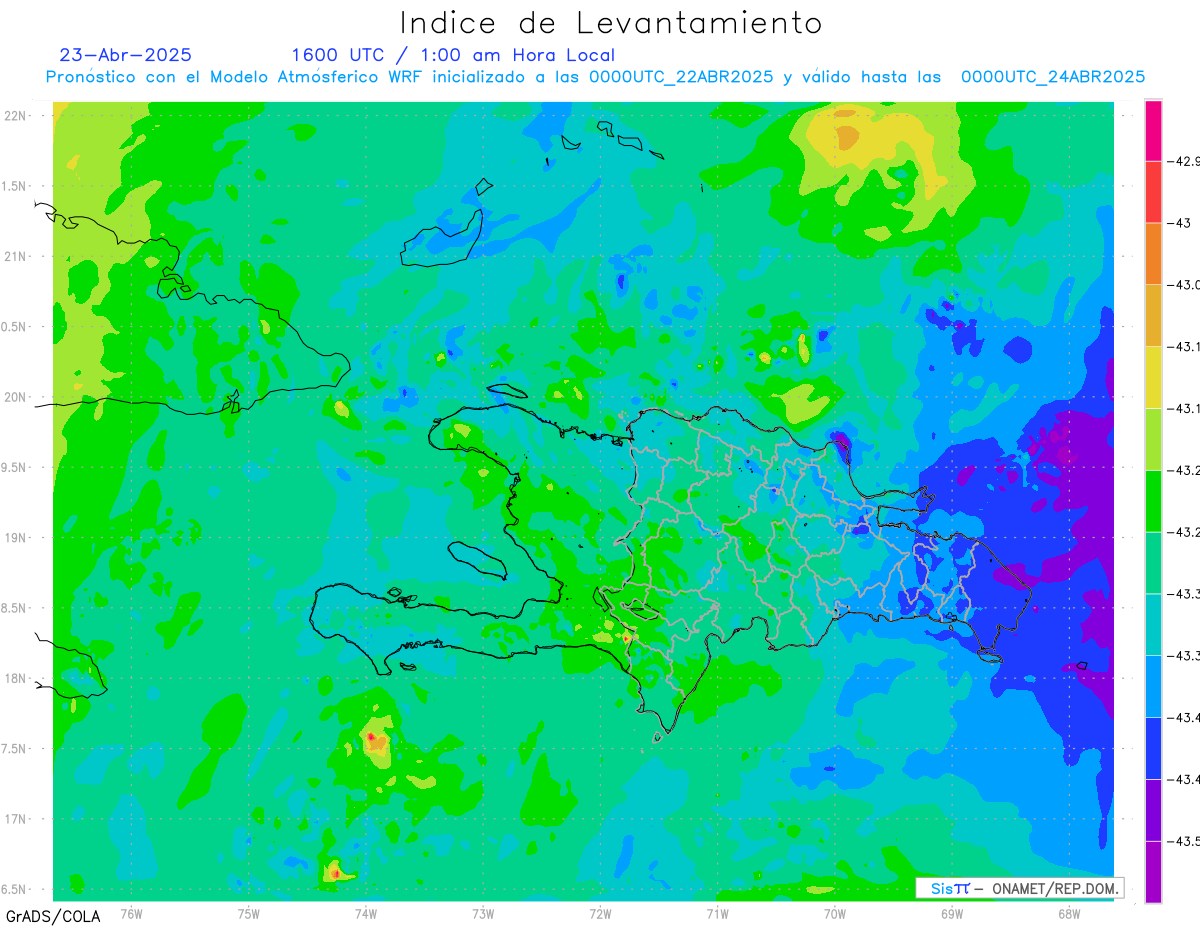The width and height of the screenshot is (1200, 927).
Task: Click the magenta top segment of the color bar
Action: [x=1153, y=130]
